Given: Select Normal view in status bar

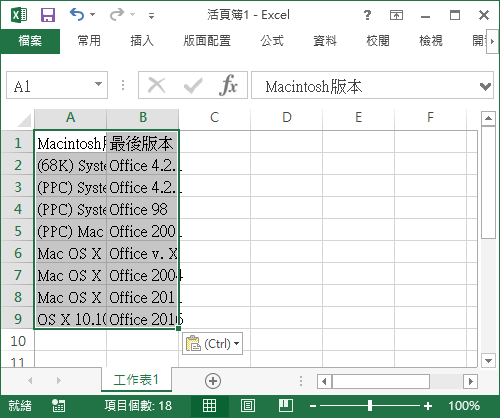Looking at the screenshot, I should click(209, 406).
